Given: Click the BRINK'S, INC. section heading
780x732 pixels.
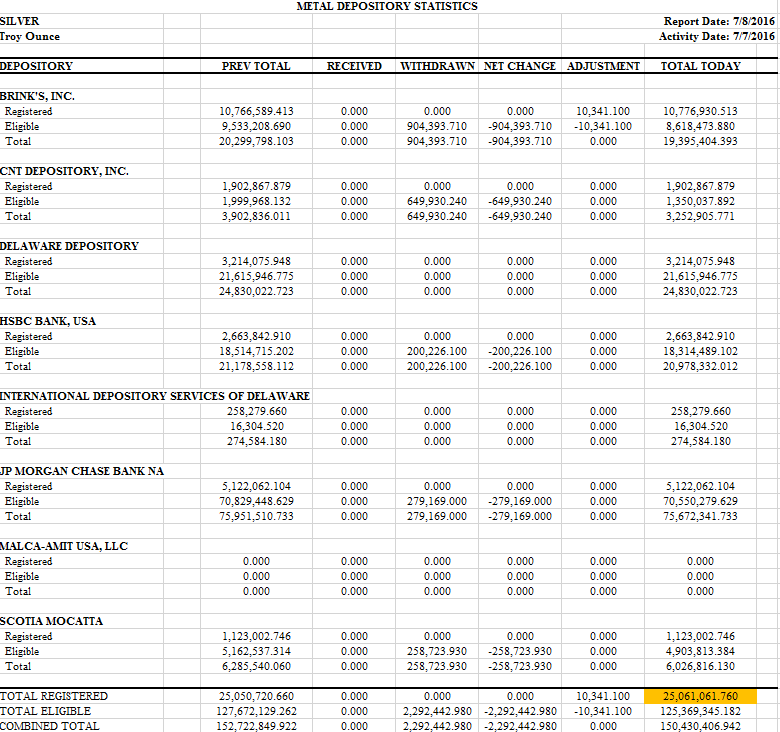Looking at the screenshot, I should (x=37, y=96).
